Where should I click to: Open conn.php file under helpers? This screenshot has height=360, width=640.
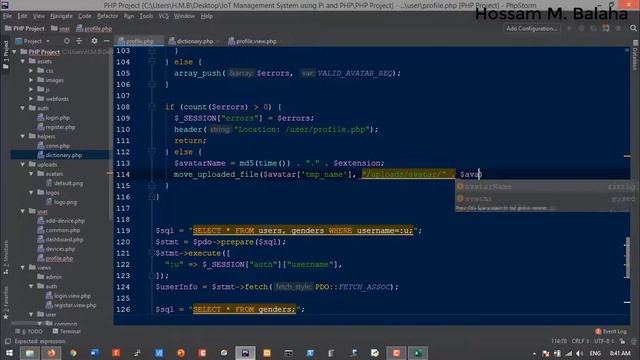[53, 146]
